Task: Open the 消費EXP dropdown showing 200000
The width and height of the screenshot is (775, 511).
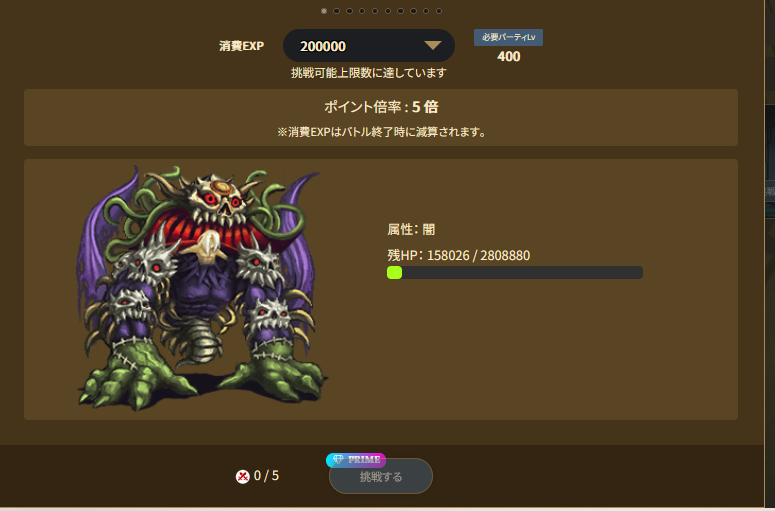Action: 368,45
